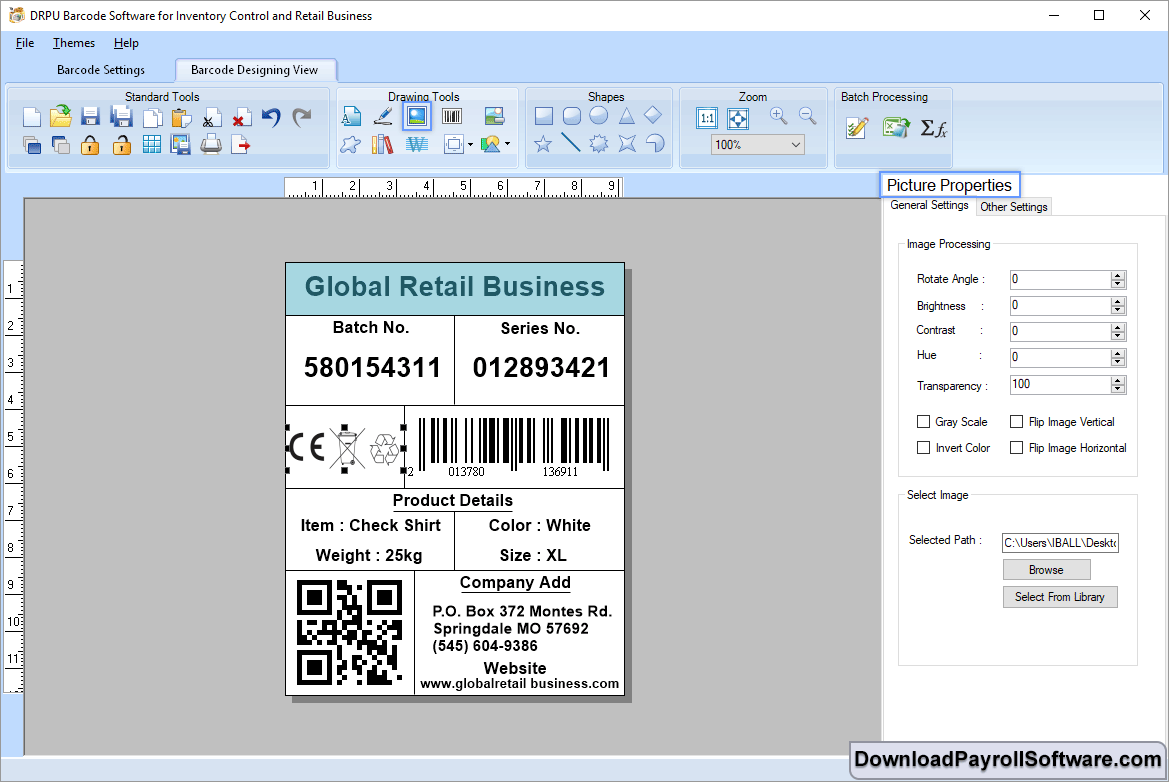
Task: Toggle the grid display icon
Action: (x=151, y=145)
